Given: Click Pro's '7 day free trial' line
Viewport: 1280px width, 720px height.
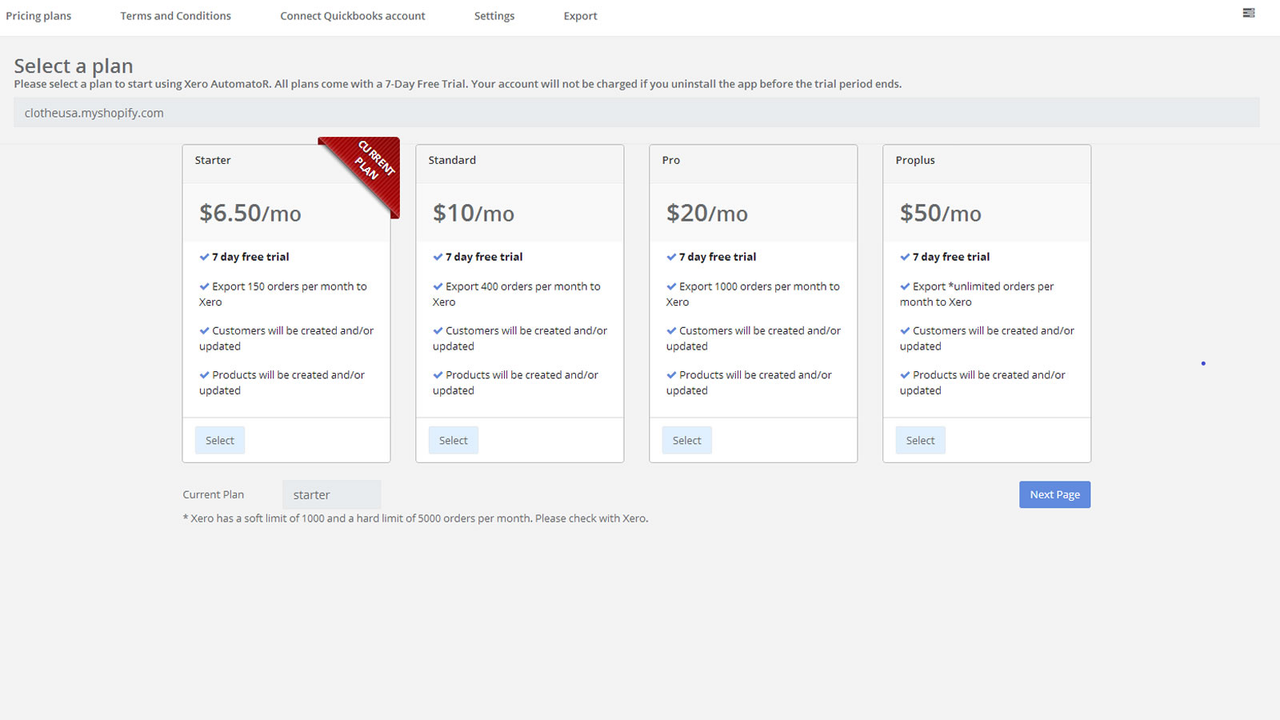Looking at the screenshot, I should click(x=711, y=257).
